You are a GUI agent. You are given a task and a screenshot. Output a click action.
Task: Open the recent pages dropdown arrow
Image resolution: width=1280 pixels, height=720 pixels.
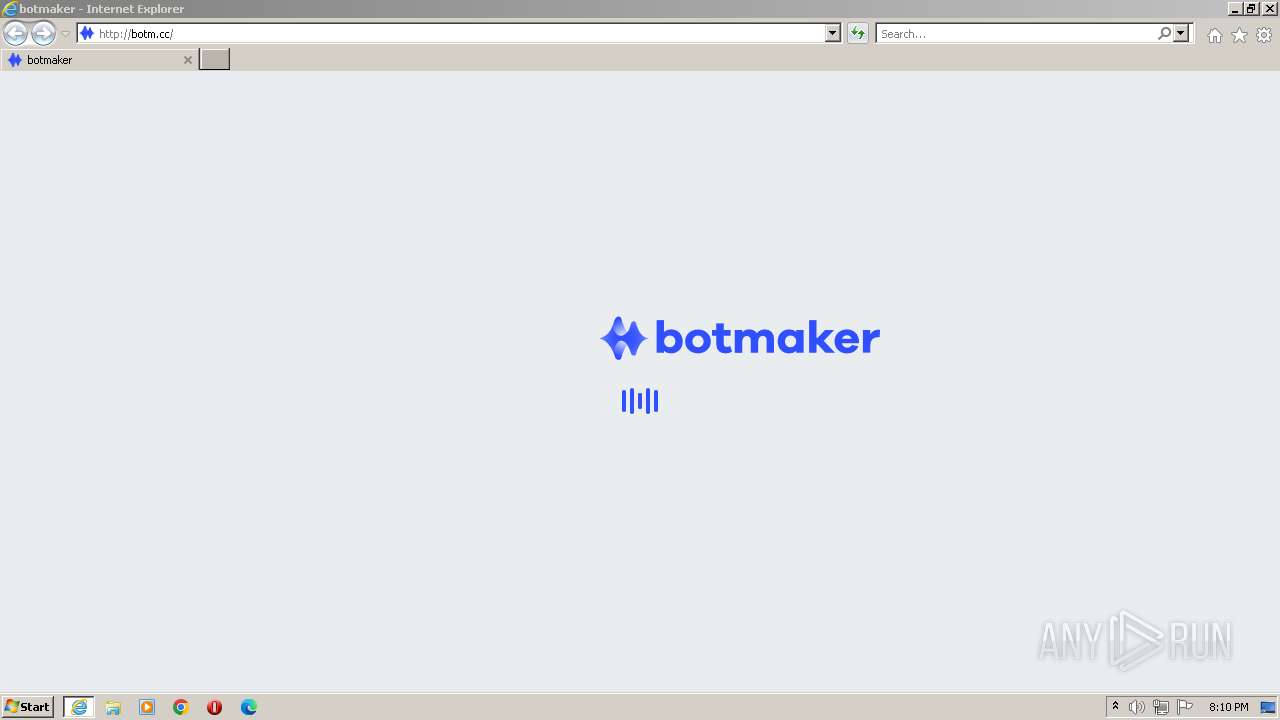65,34
